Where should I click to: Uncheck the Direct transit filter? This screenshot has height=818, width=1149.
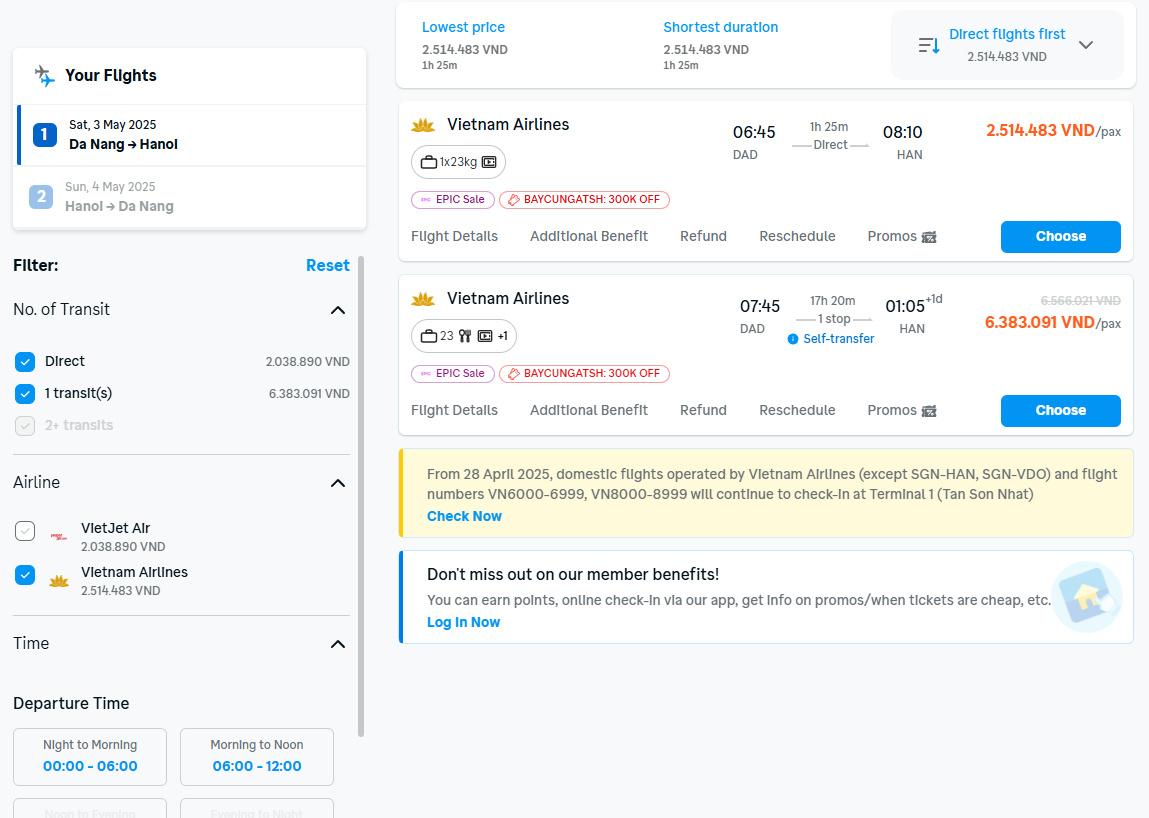click(x=25, y=362)
